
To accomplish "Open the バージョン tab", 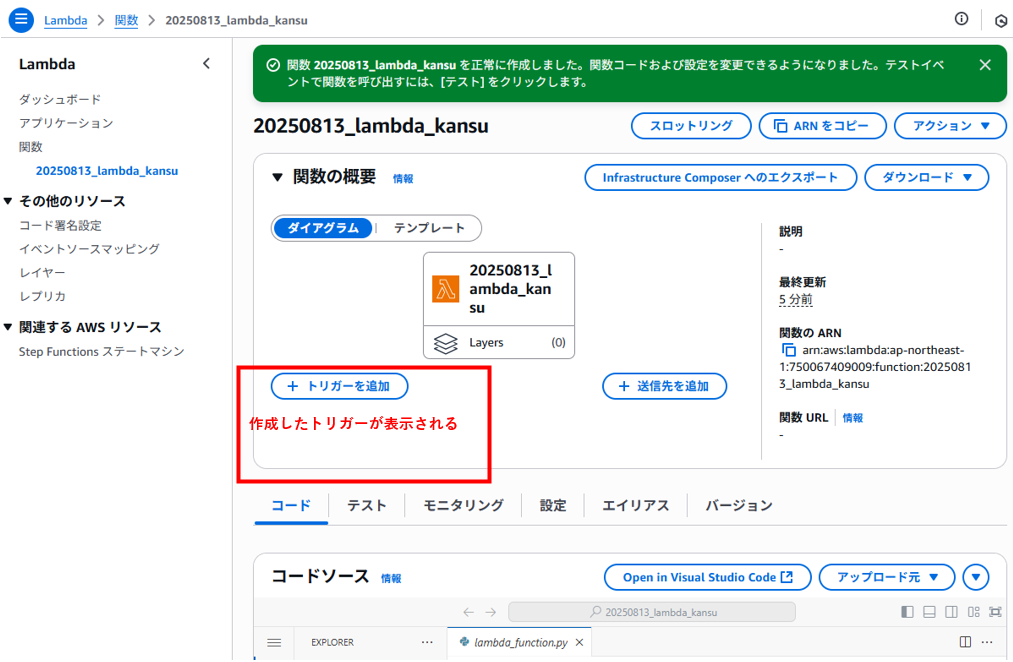I will pyautogui.click(x=739, y=506).
